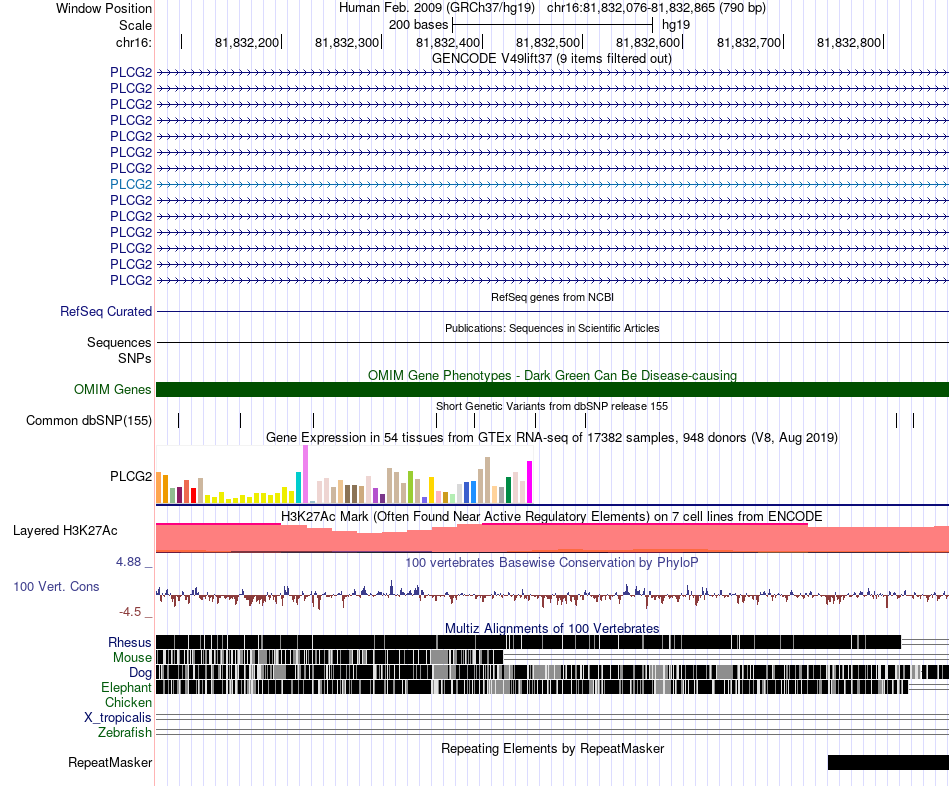Viewport: 950px width, 786px height.
Task: Select the first dbSNP variant tick mark
Action: (x=179, y=421)
